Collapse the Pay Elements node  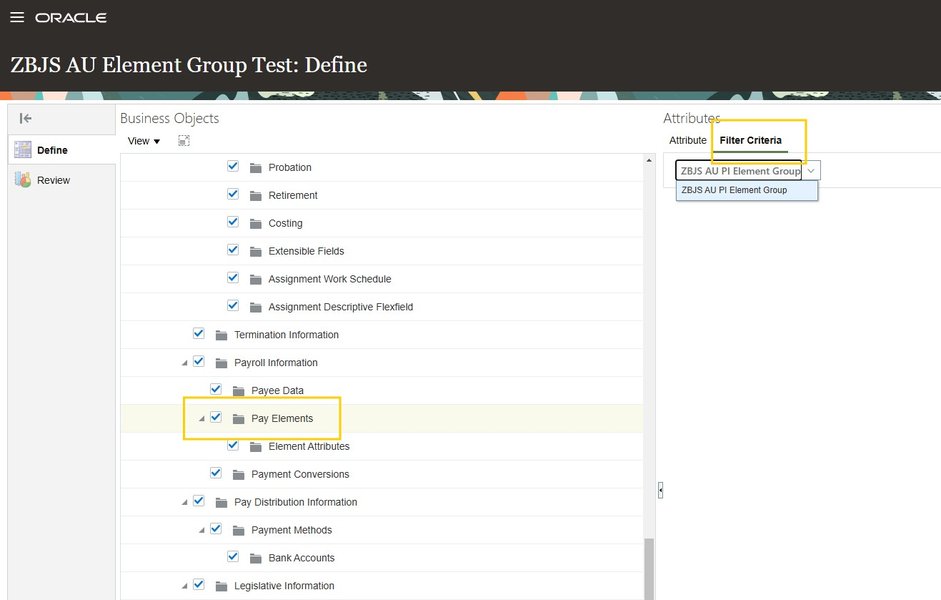click(201, 419)
